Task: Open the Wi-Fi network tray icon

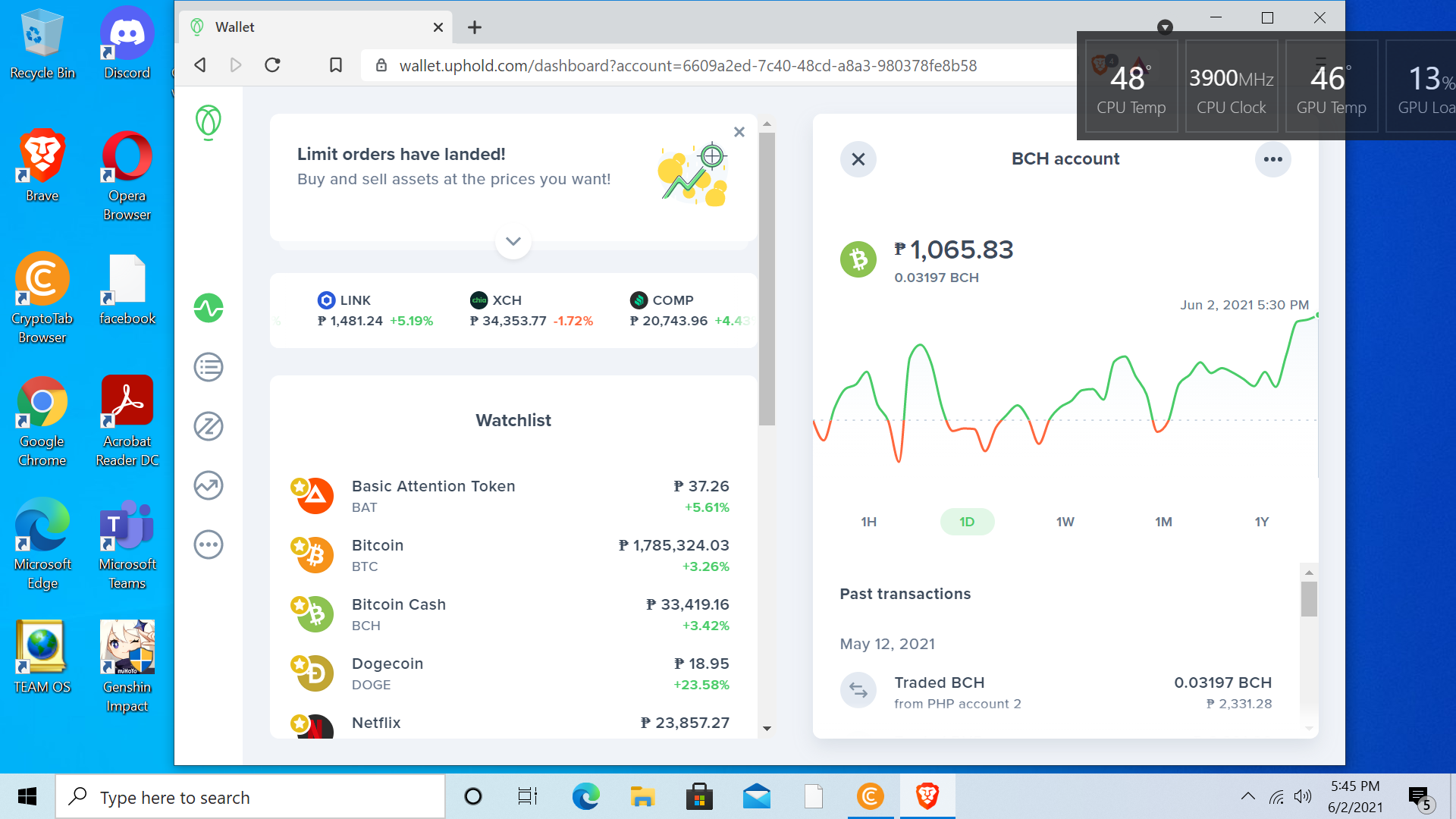Action: 1277,797
